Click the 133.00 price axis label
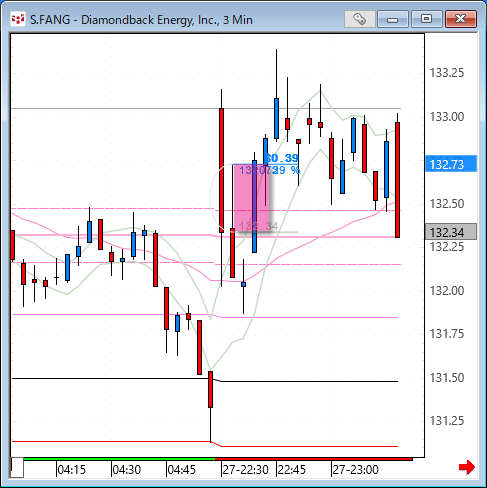487x488 pixels. (x=447, y=117)
